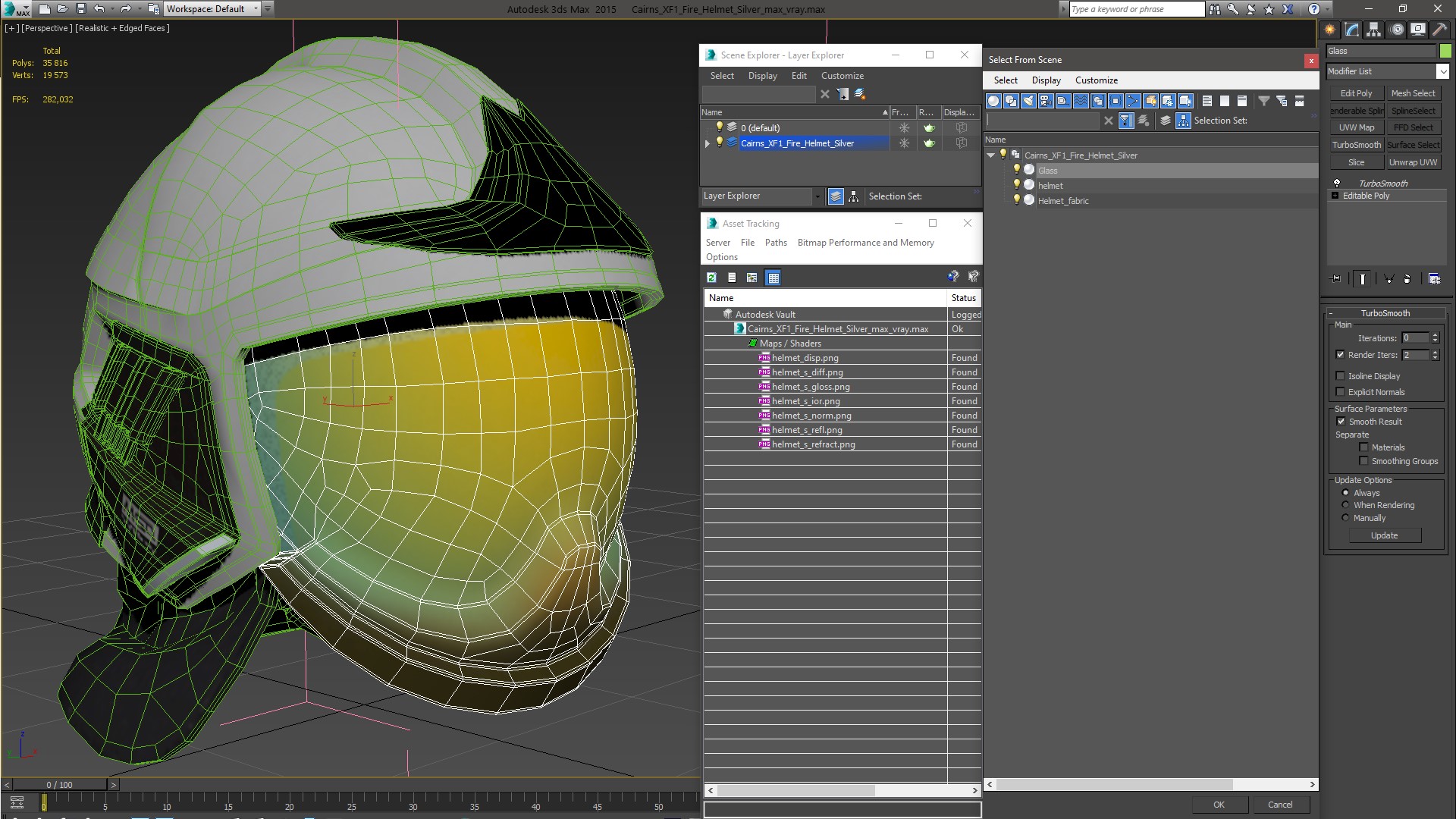This screenshot has height=819, width=1456.
Task: Click OK in Select From Scene
Action: (1219, 805)
